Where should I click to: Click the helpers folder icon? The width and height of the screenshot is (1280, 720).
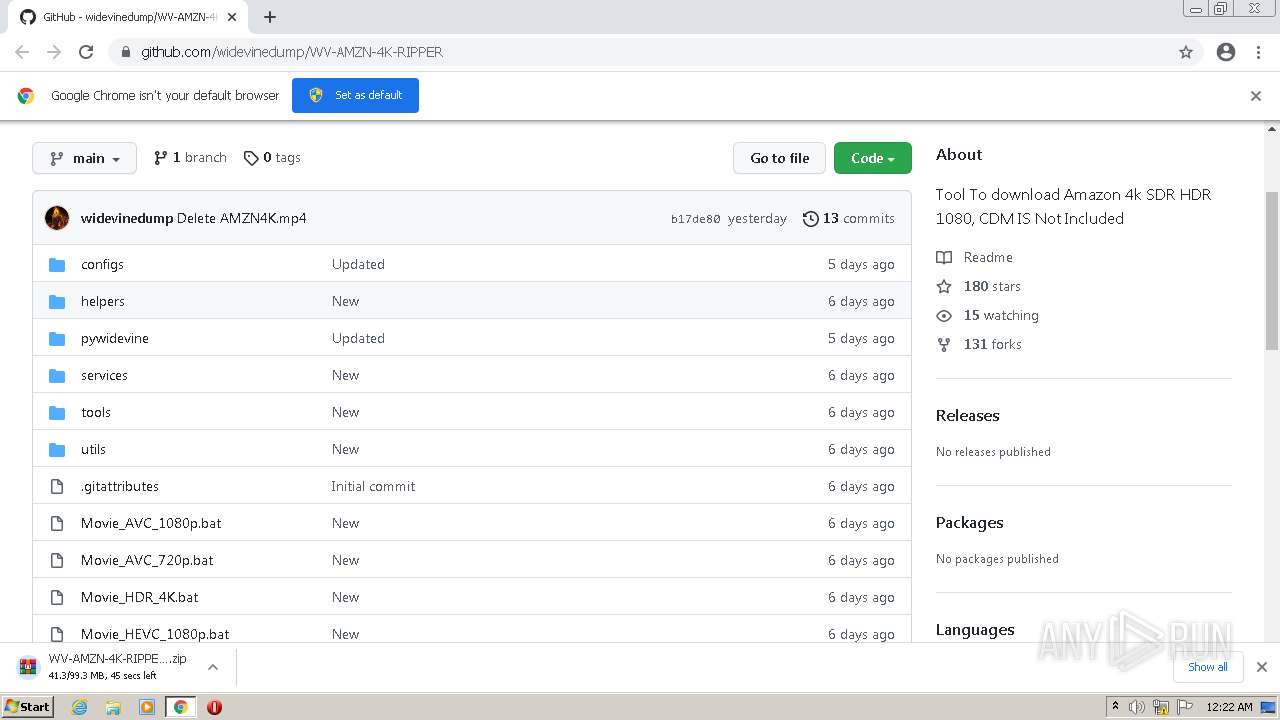(x=57, y=301)
